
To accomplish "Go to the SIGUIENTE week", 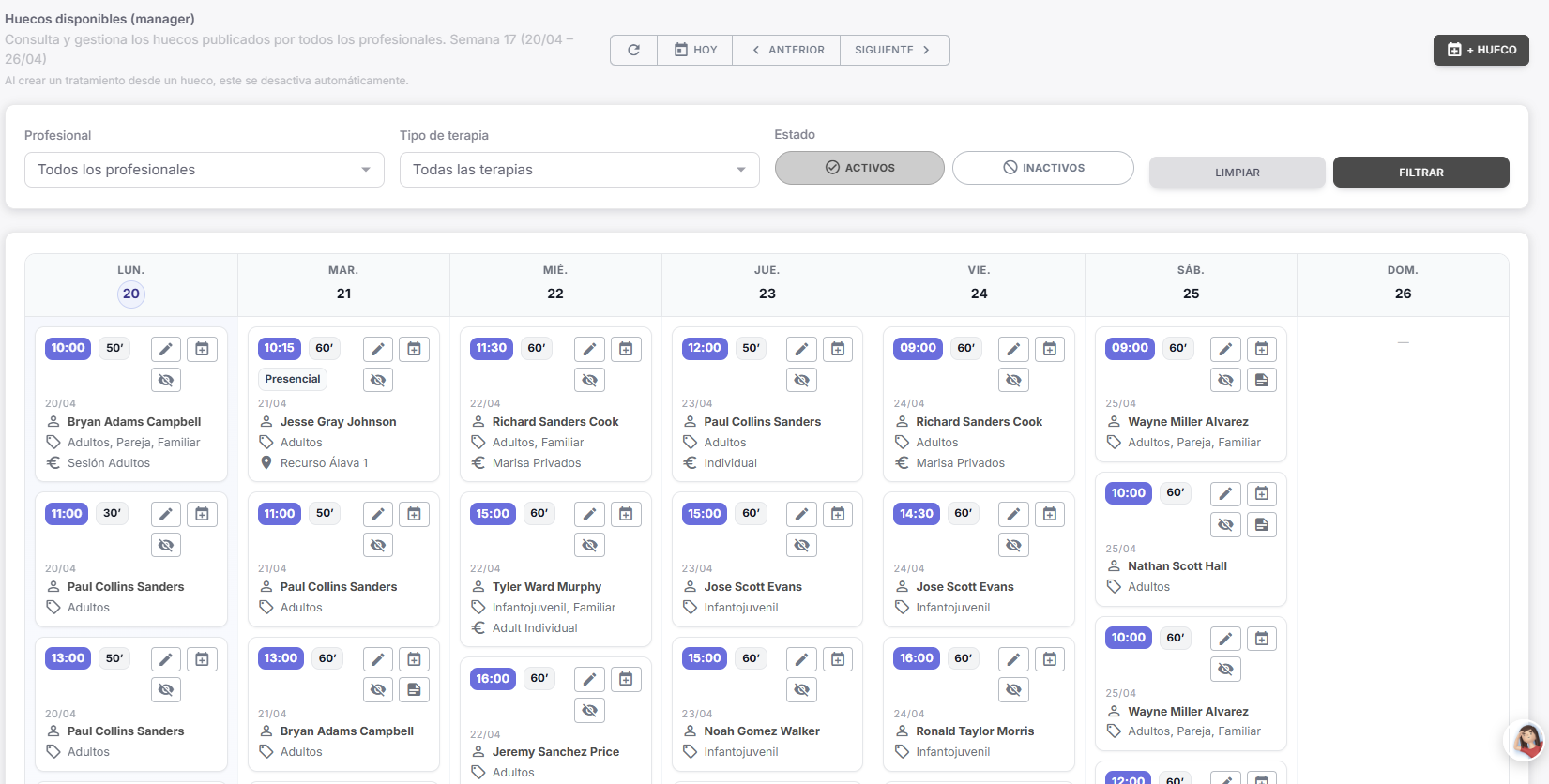I will [894, 50].
